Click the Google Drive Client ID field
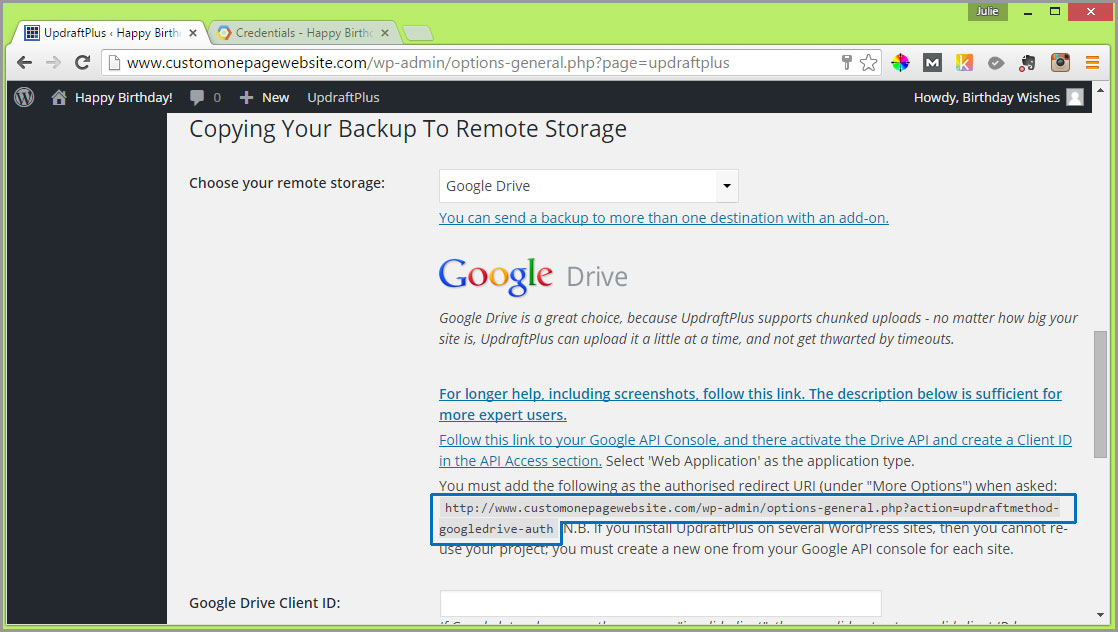Image resolution: width=1118 pixels, height=632 pixels. [x=661, y=603]
